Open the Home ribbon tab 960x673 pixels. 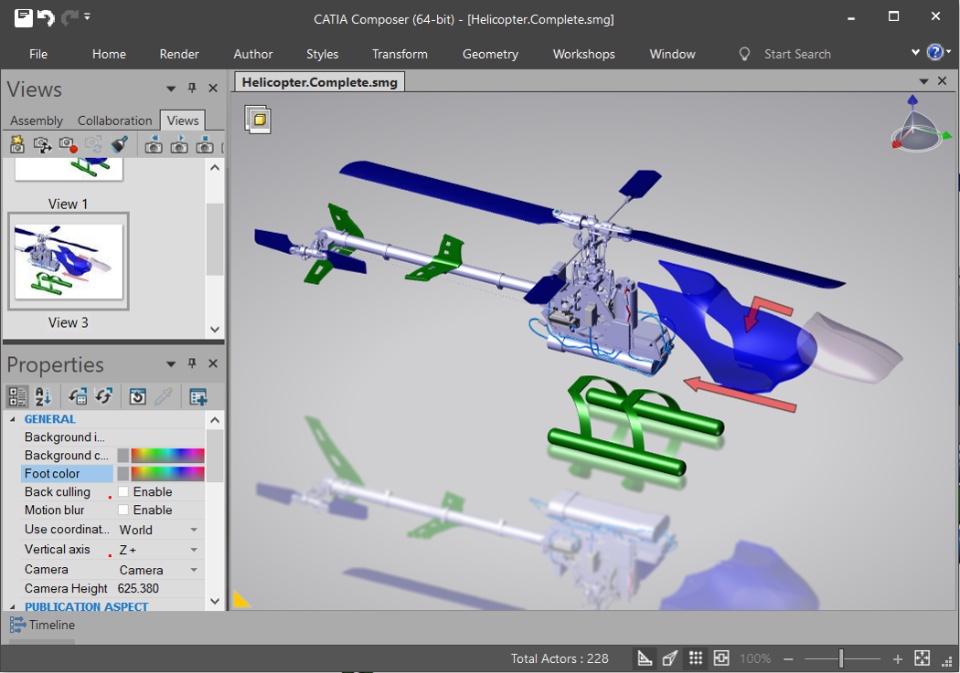109,54
